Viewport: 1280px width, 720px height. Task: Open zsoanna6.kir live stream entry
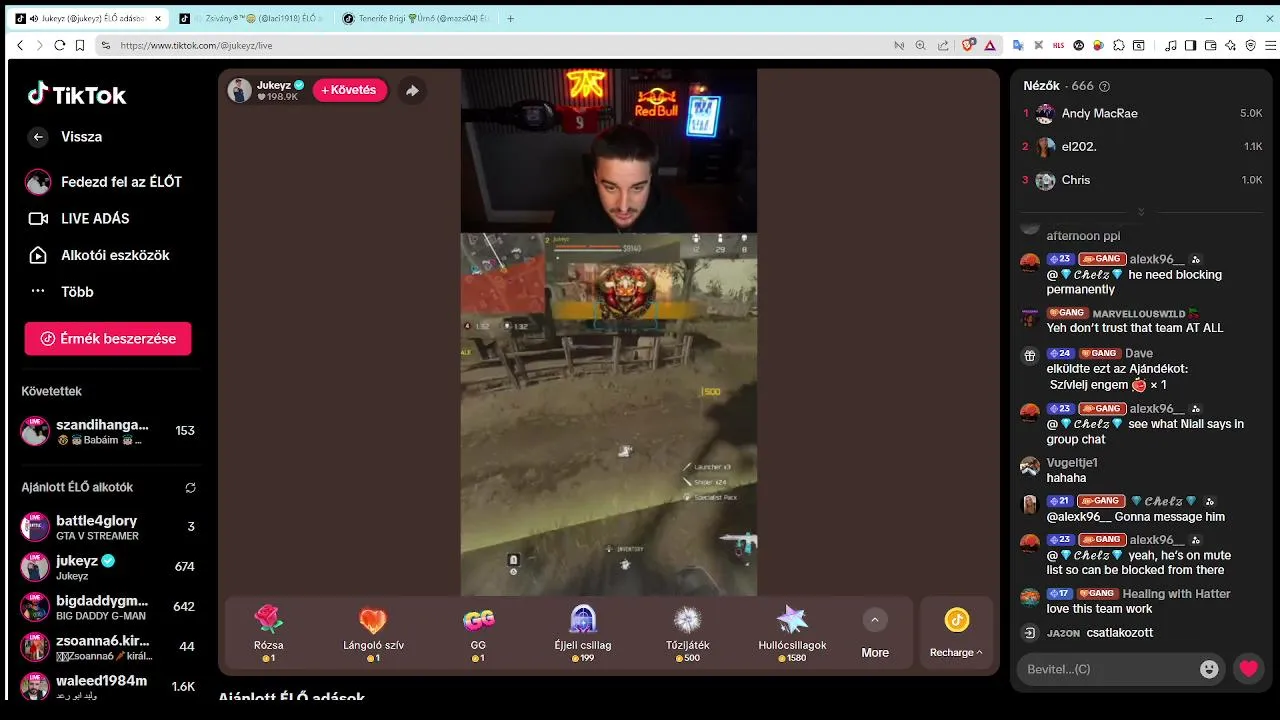coord(108,647)
